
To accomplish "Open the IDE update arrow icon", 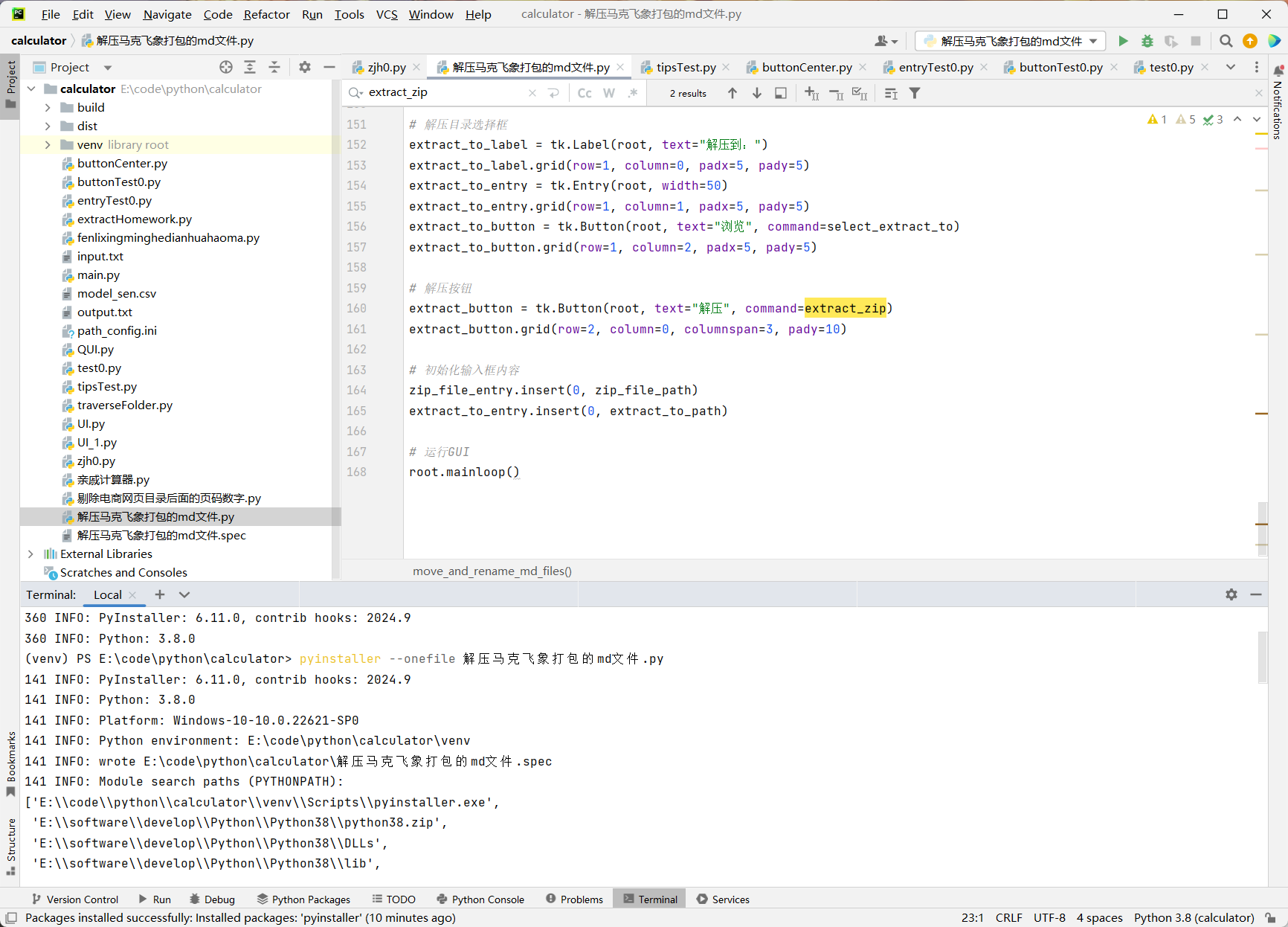I will 1250,41.
